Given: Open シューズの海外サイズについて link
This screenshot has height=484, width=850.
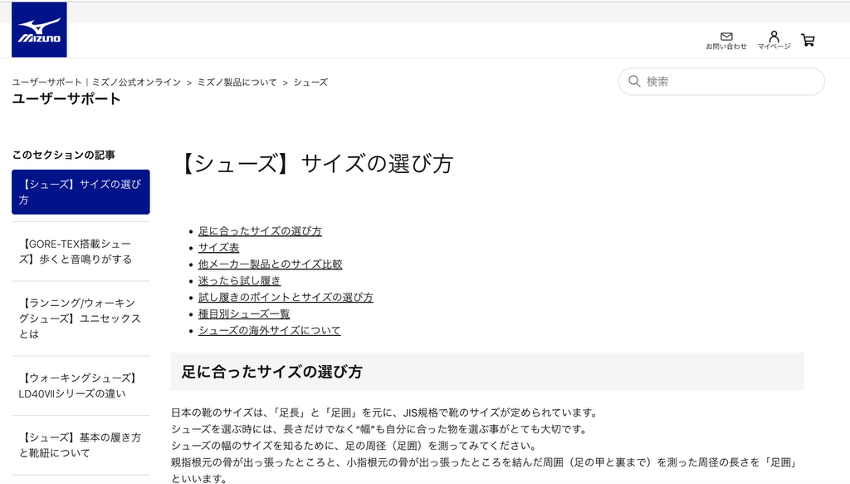Looking at the screenshot, I should click(x=269, y=330).
